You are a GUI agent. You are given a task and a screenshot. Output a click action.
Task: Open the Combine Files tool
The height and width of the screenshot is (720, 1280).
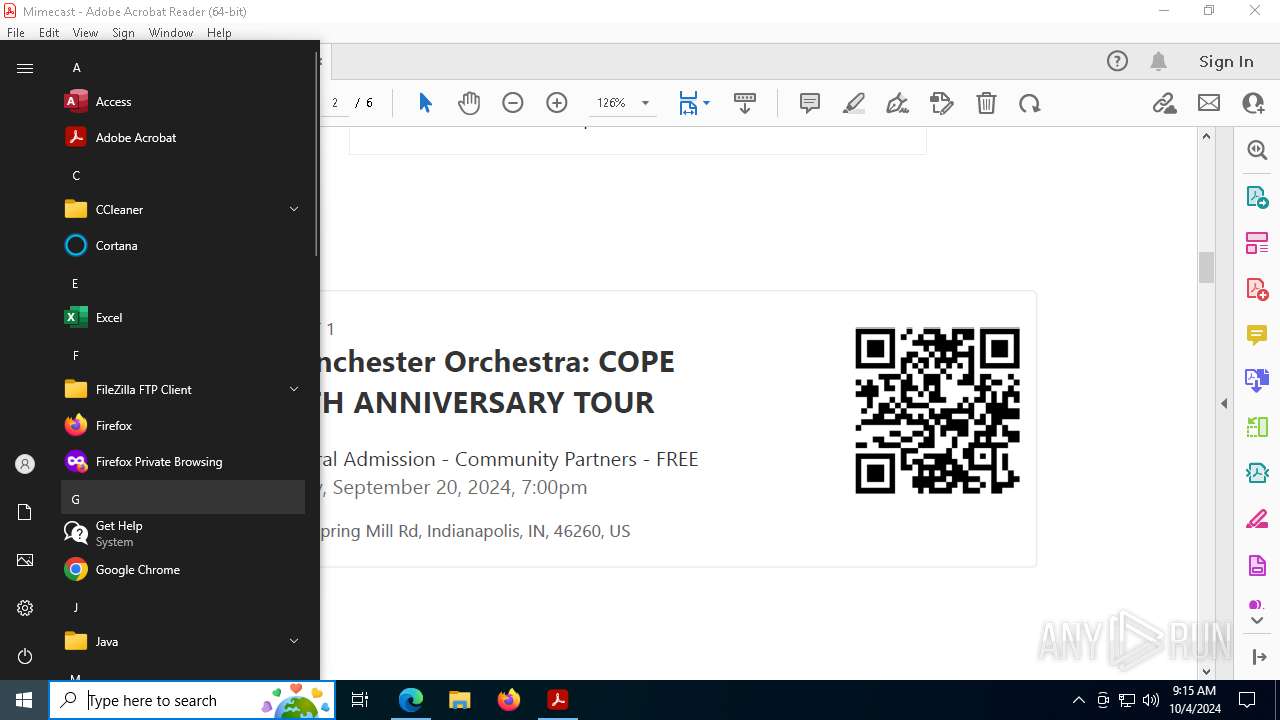[1257, 380]
